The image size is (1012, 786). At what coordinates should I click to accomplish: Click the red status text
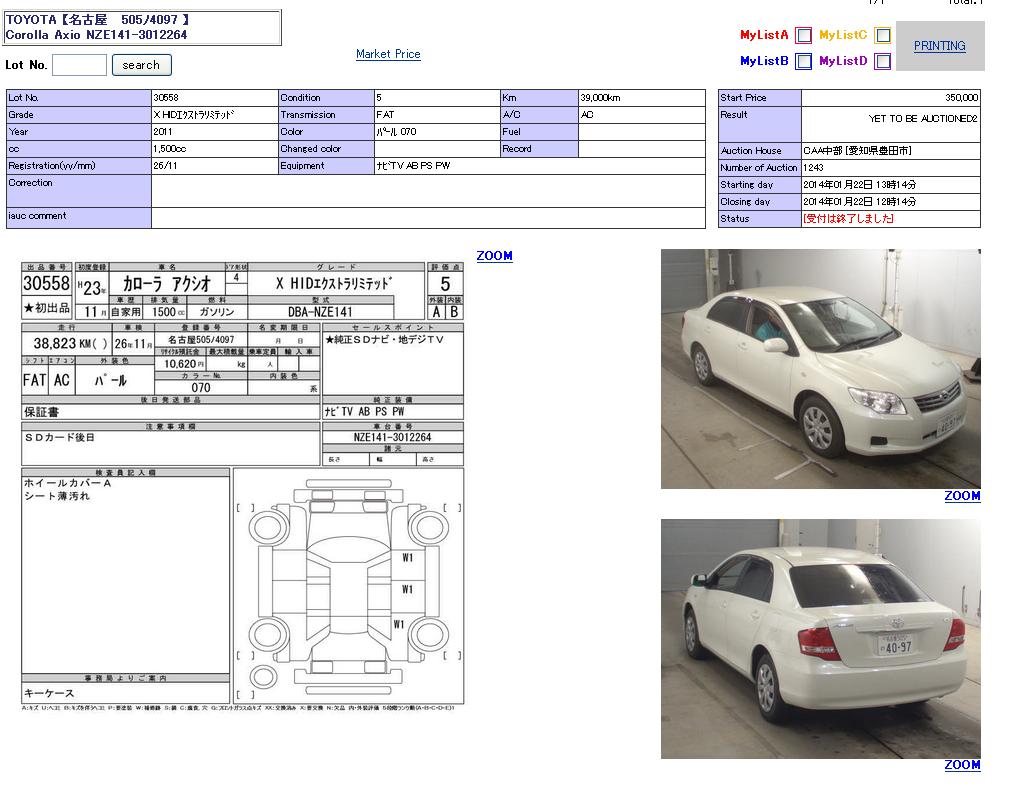[x=848, y=219]
